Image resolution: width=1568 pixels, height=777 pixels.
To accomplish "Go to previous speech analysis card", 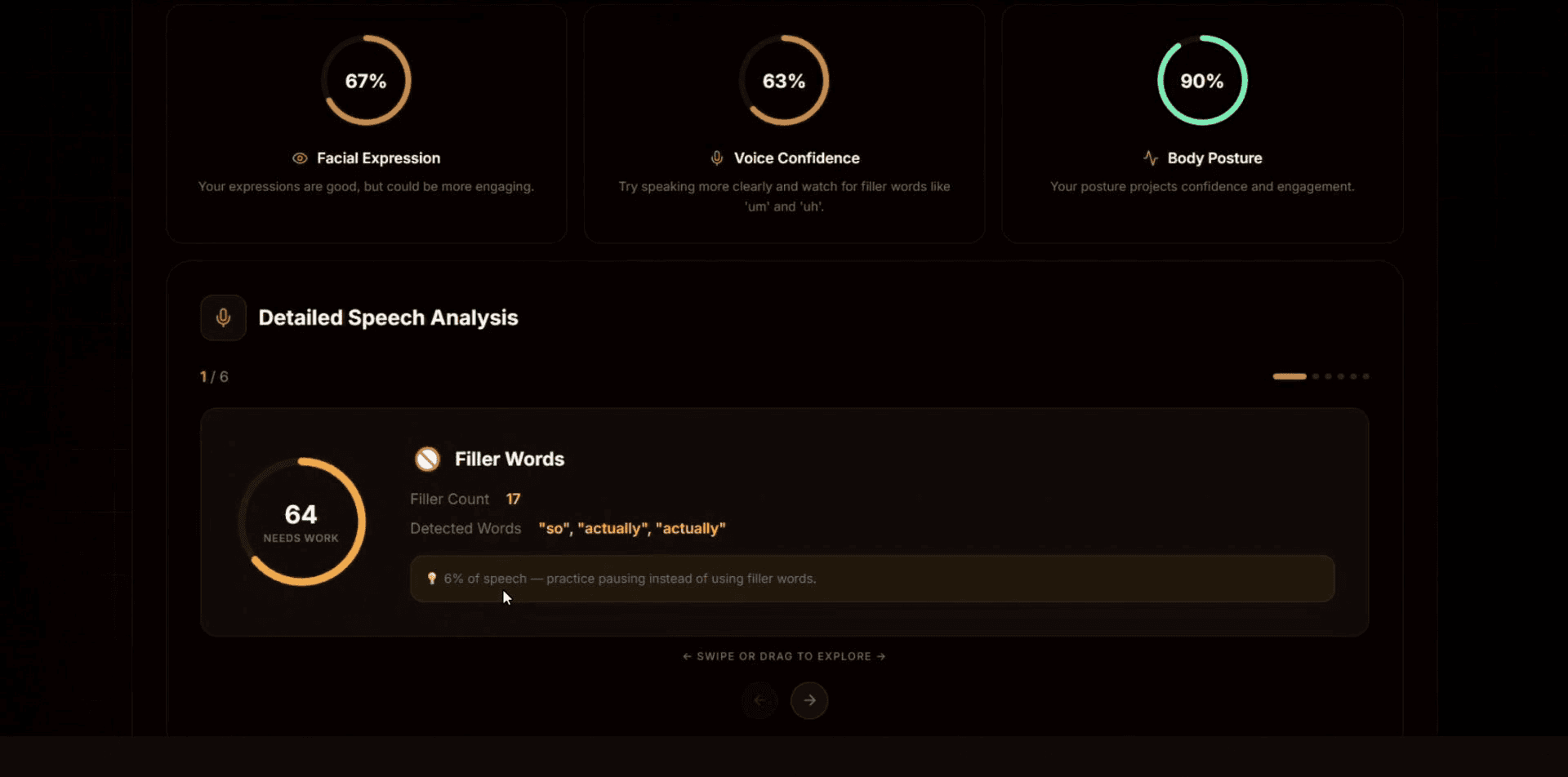I will coord(759,700).
